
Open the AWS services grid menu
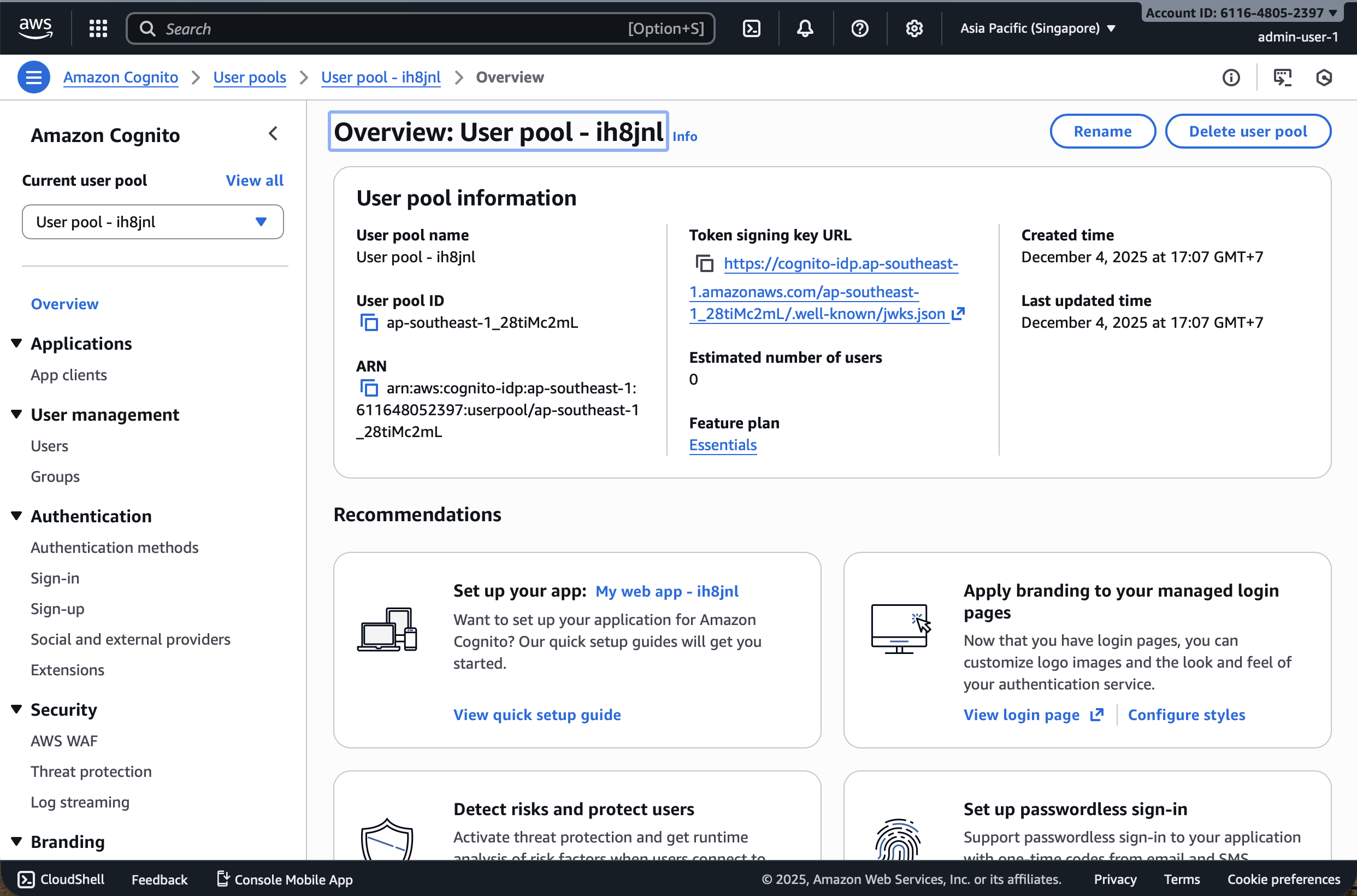click(x=98, y=28)
